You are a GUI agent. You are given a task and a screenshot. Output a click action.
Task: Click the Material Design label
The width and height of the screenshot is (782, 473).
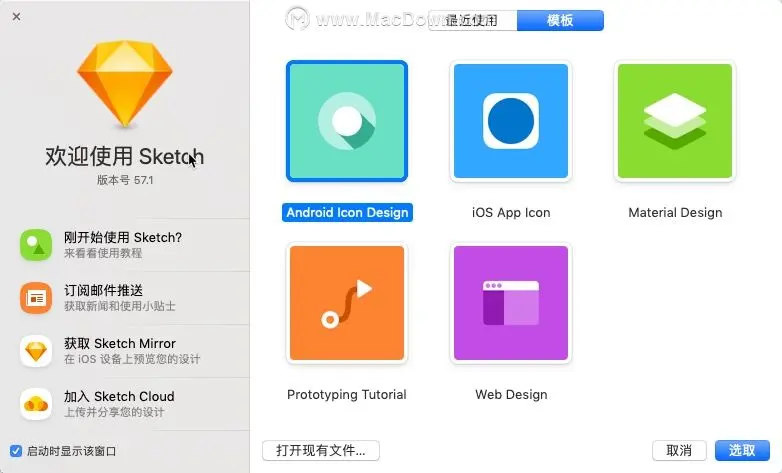click(675, 213)
